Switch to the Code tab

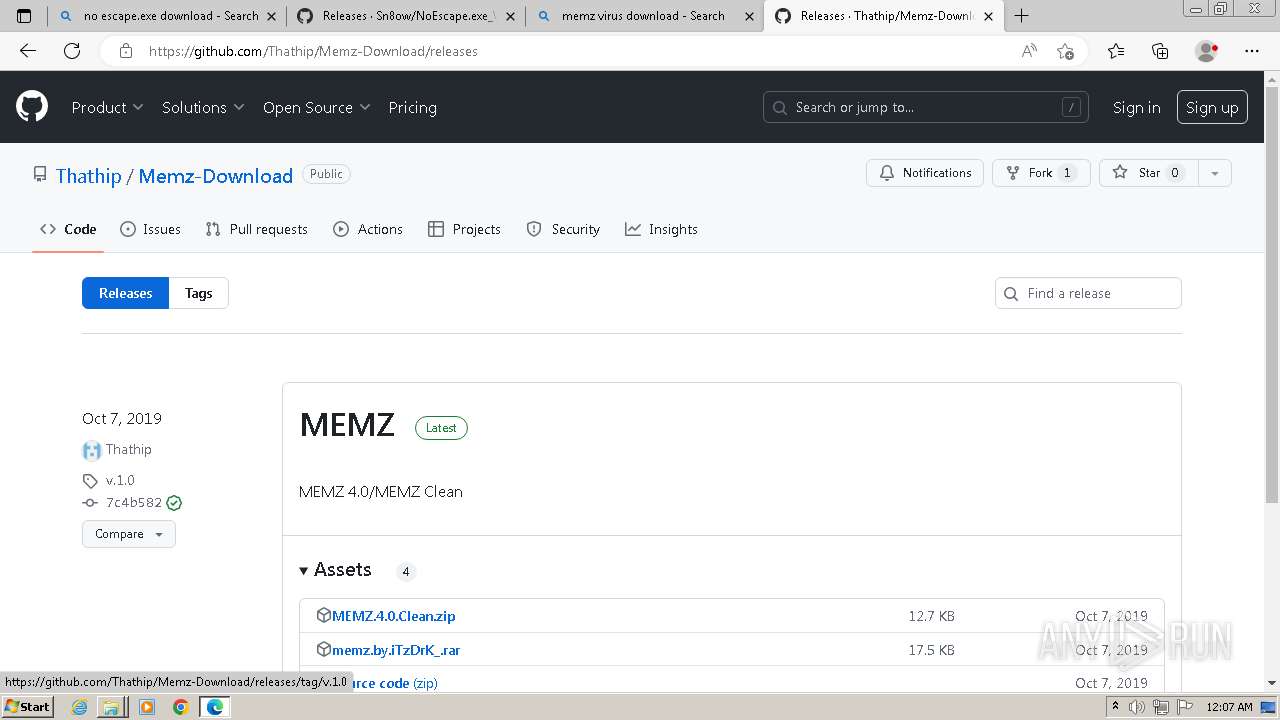point(68,229)
